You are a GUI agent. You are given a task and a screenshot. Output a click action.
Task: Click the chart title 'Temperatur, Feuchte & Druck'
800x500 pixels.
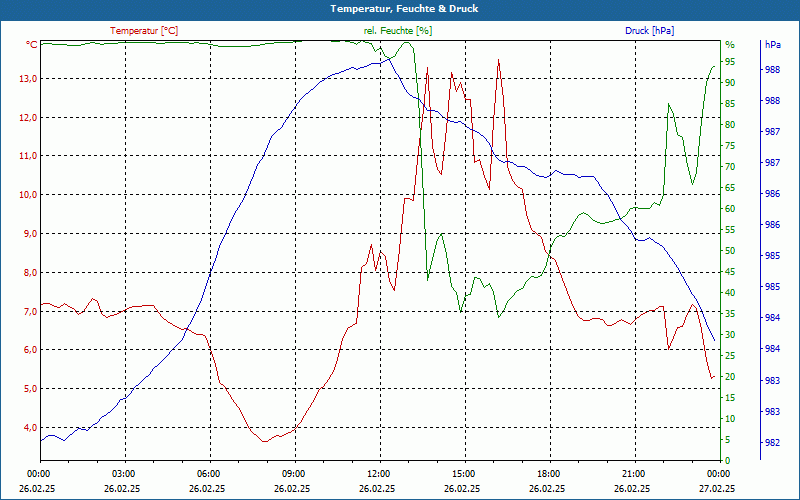tap(404, 9)
